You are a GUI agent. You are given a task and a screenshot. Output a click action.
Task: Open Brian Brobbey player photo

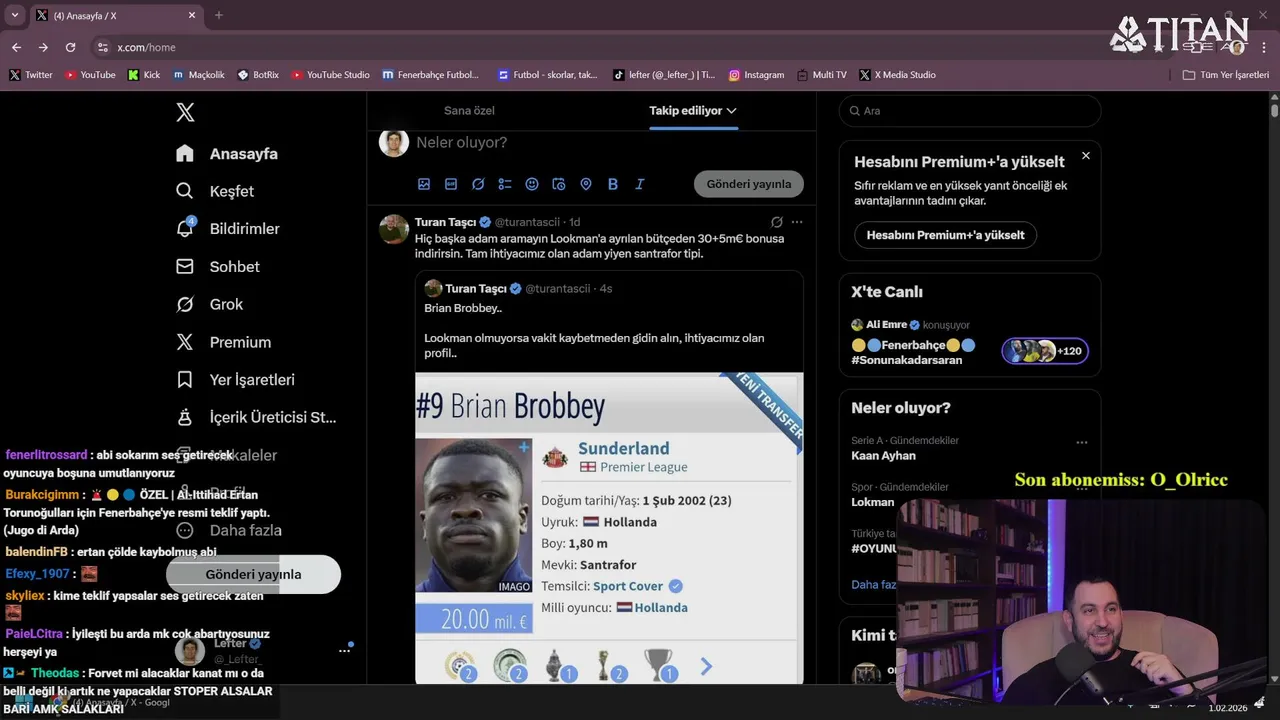(474, 516)
